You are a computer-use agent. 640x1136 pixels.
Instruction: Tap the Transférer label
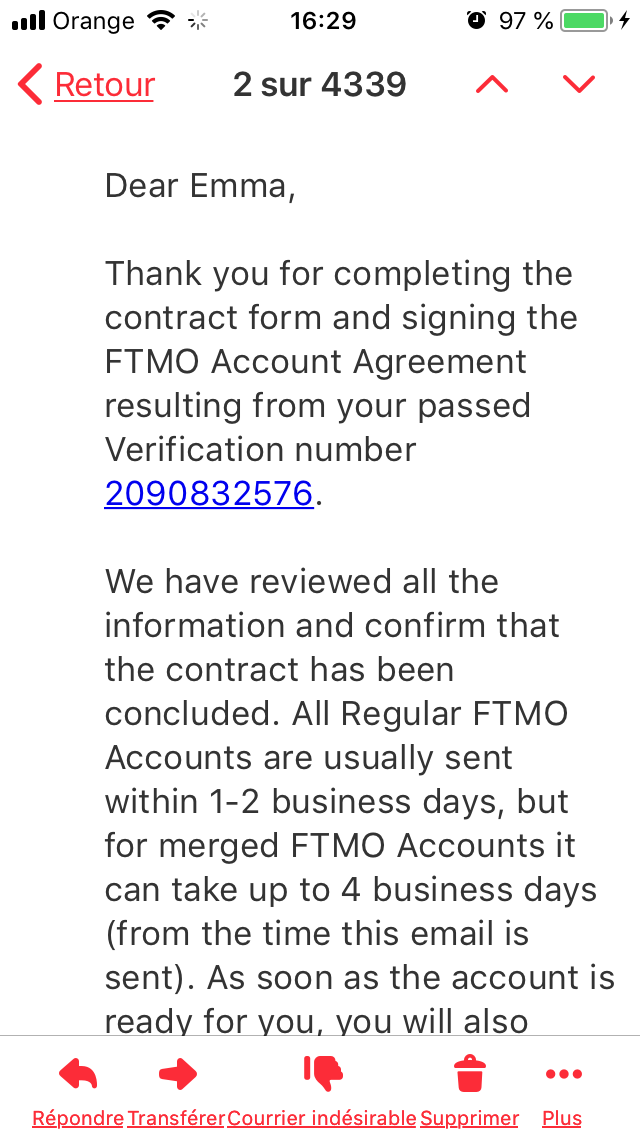pyautogui.click(x=176, y=1118)
